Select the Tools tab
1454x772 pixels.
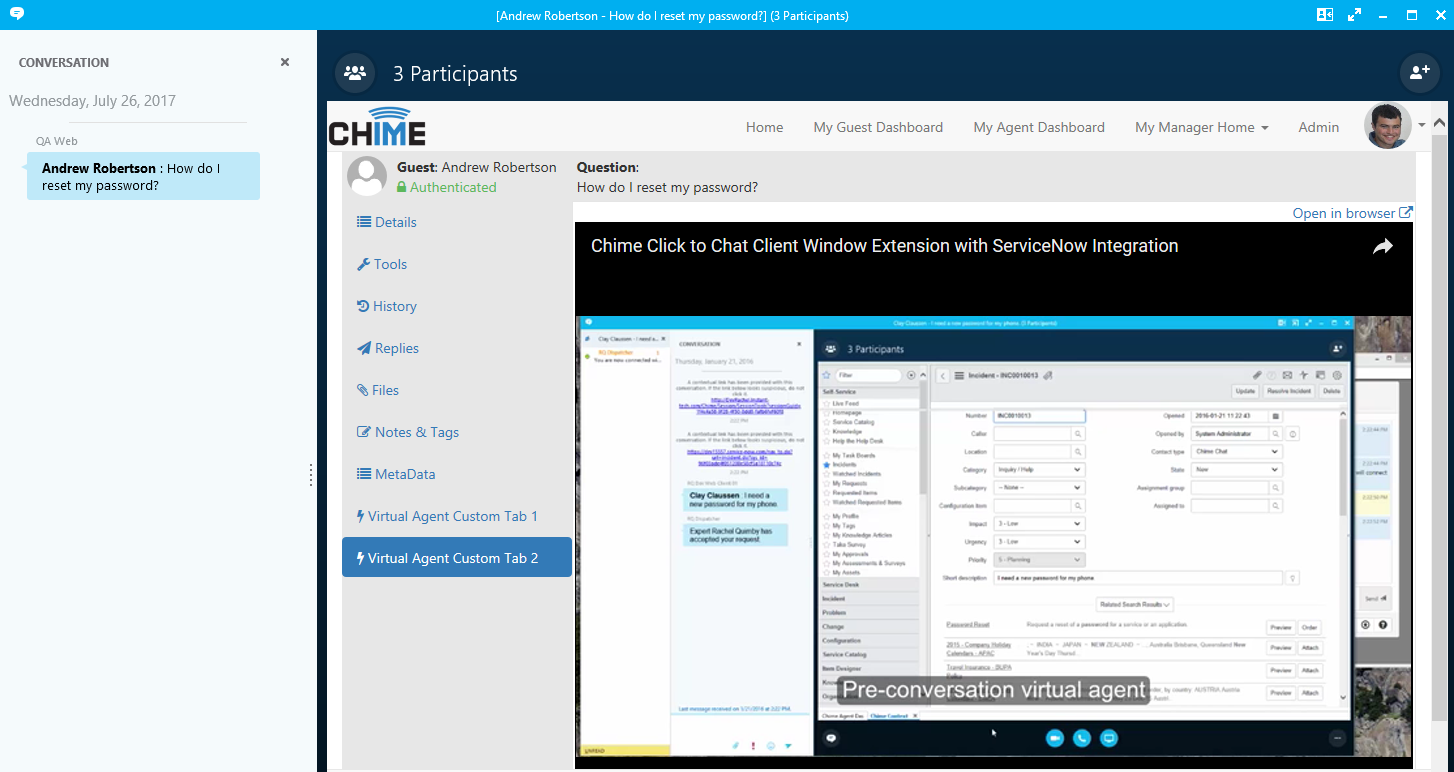[457, 264]
